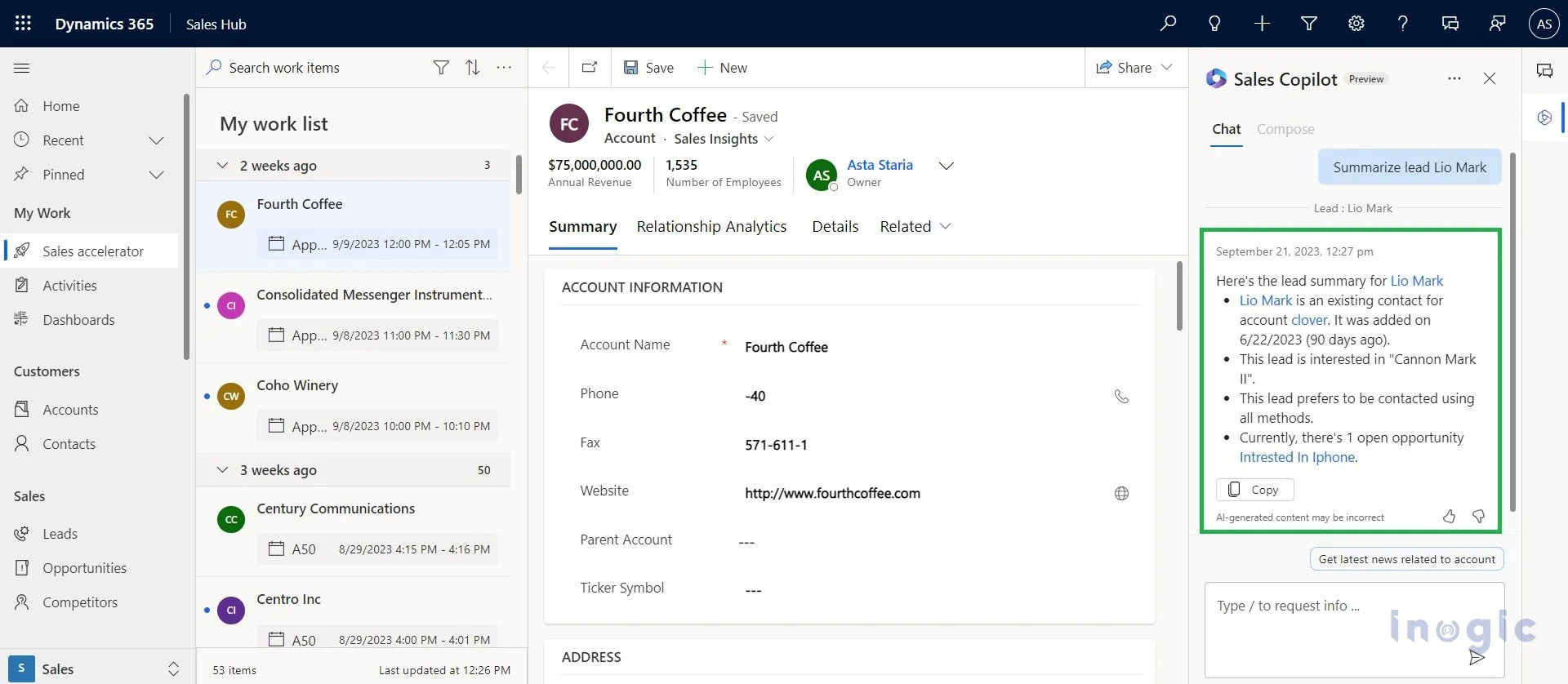The width and height of the screenshot is (1568, 684).
Task: Open the advanced find filter icon
Action: tap(1309, 24)
